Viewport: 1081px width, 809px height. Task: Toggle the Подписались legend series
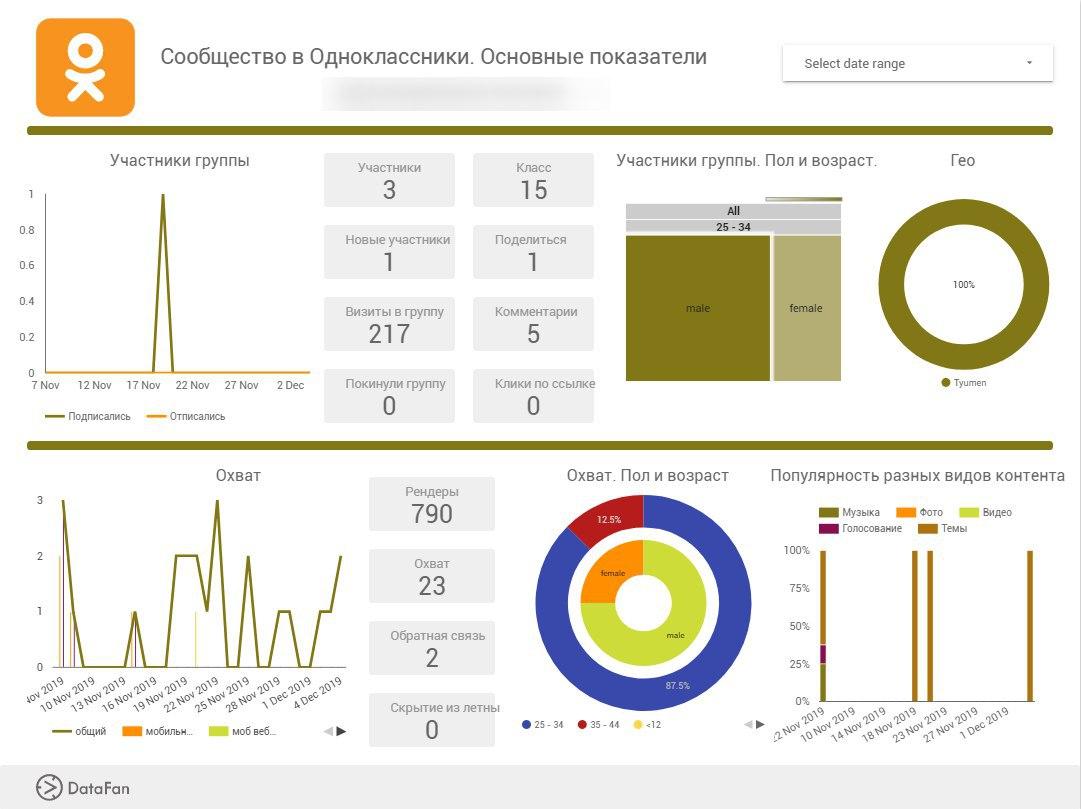pyautogui.click(x=88, y=416)
